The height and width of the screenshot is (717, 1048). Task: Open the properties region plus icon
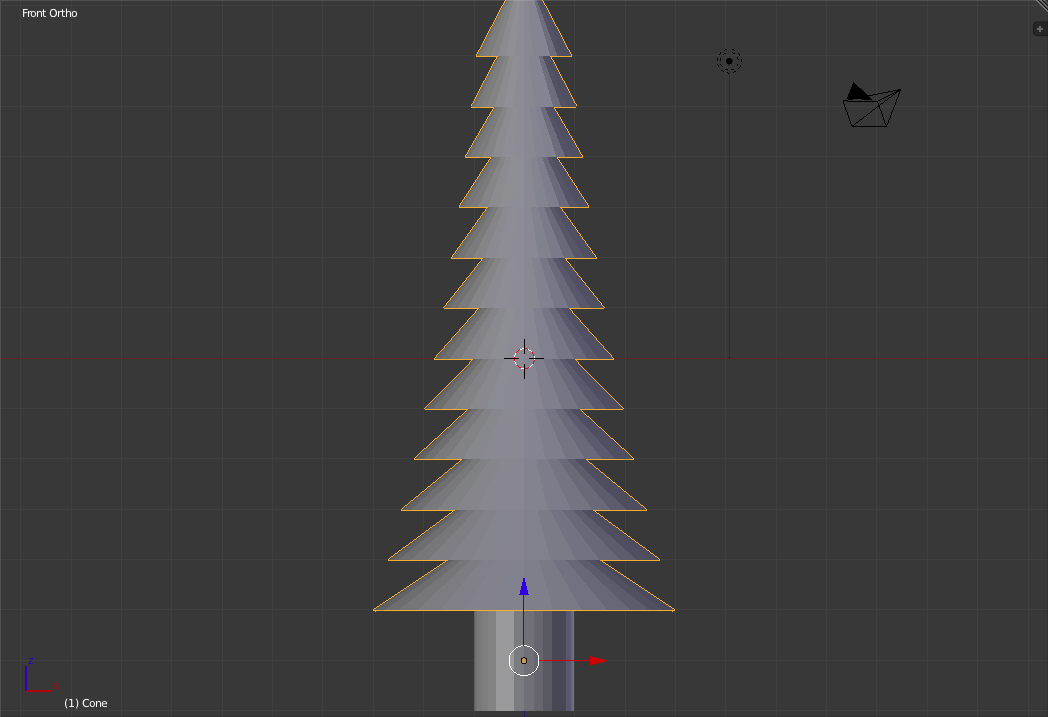1039,29
